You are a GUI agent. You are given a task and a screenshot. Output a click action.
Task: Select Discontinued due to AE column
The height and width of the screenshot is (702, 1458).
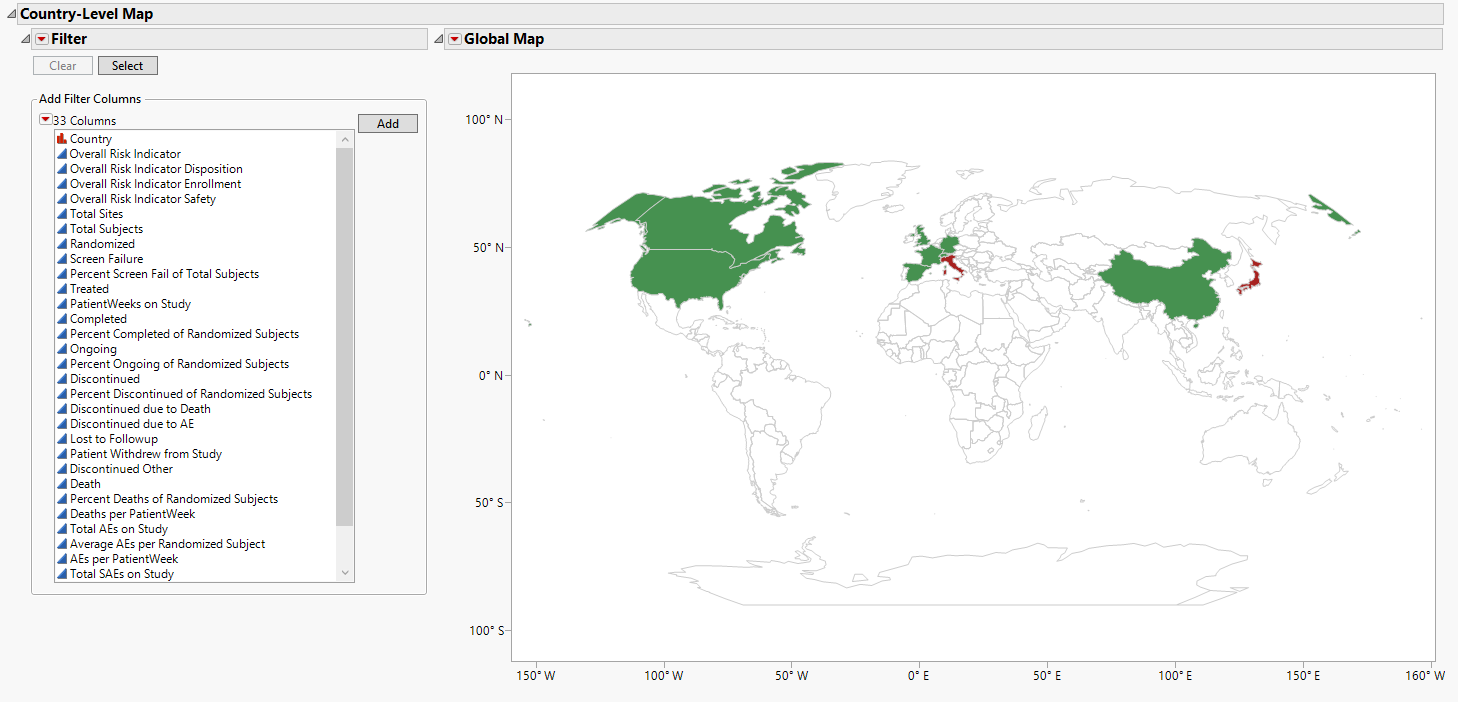(x=132, y=424)
